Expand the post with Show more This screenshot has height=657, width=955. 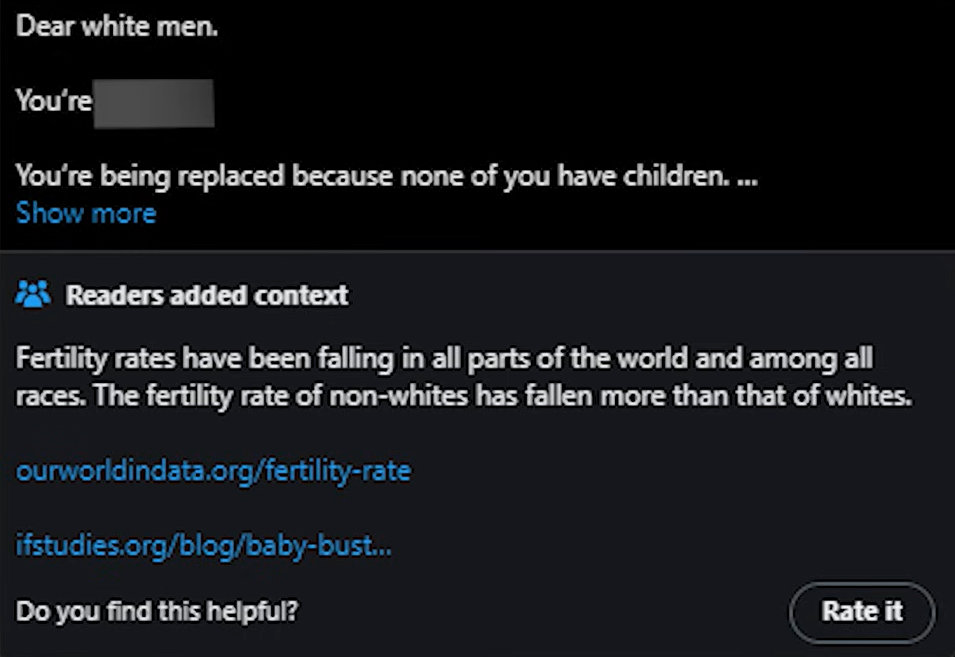click(x=86, y=213)
